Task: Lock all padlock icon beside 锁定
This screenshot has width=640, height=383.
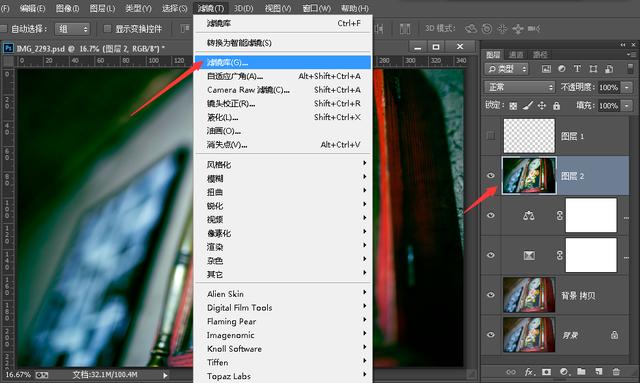Action: click(556, 106)
